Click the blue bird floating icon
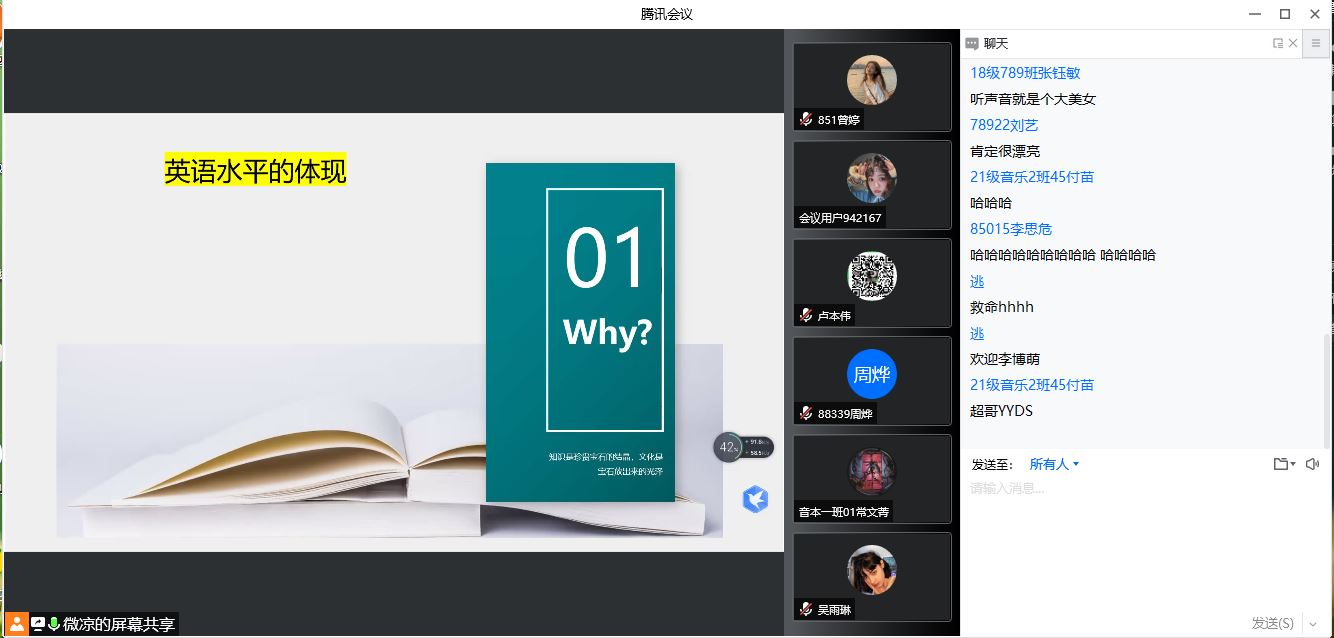Viewport: 1334px width, 638px height. point(755,499)
